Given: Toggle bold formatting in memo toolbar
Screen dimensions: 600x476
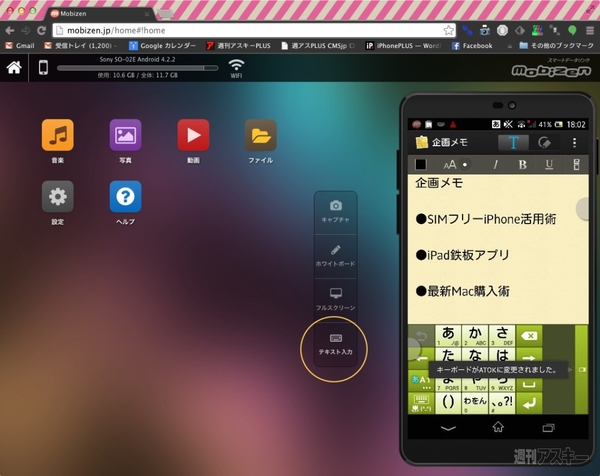Looking at the screenshot, I should click(522, 165).
